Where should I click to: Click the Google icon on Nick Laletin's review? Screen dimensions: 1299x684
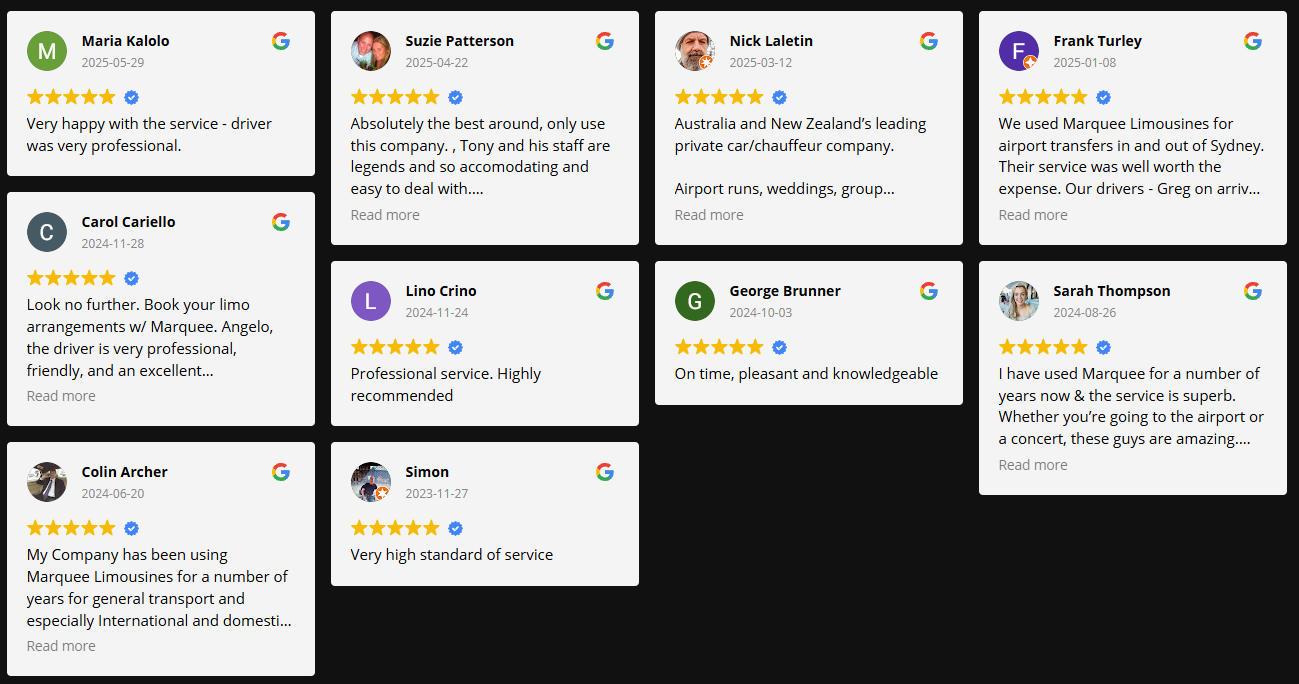click(929, 41)
